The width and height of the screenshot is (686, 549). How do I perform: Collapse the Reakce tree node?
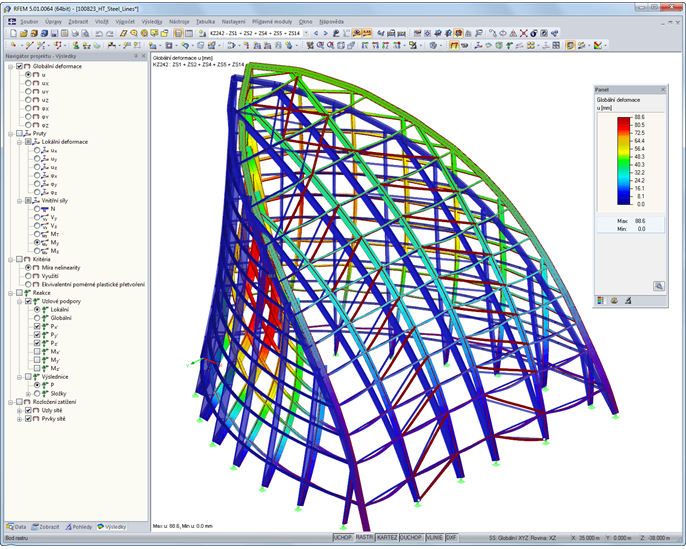click(10, 293)
